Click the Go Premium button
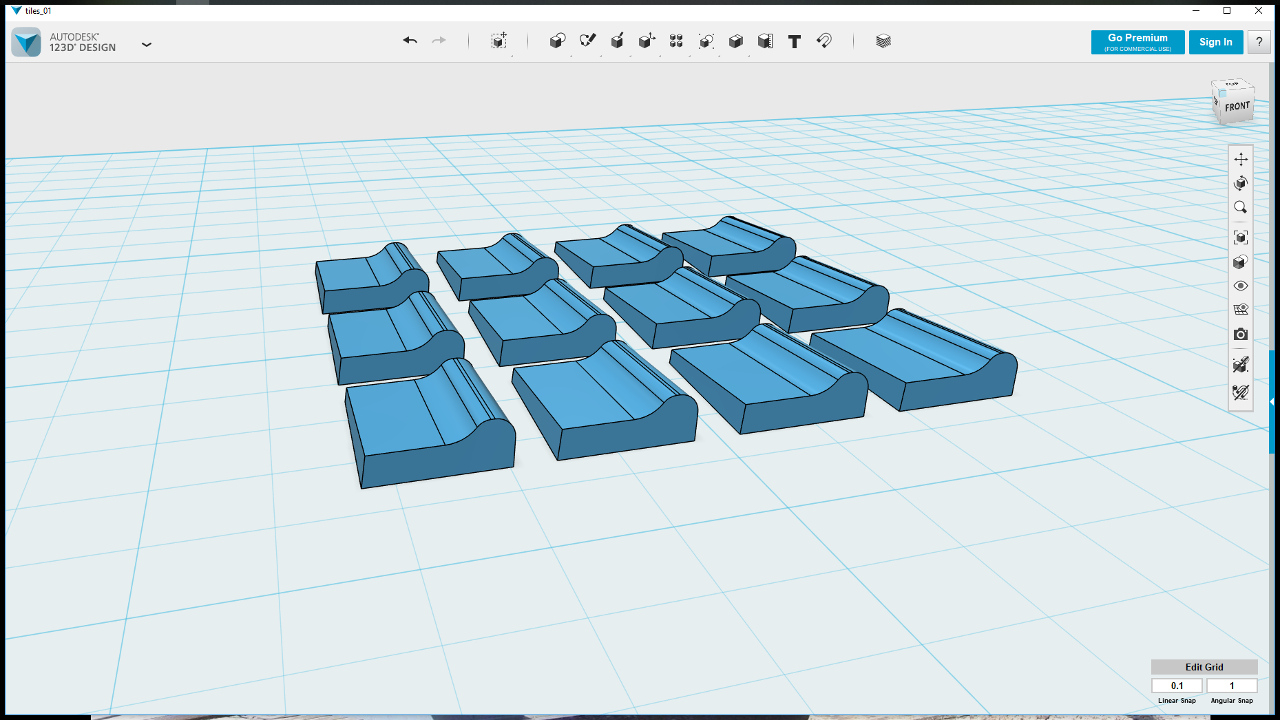This screenshot has height=720, width=1280. tap(1138, 42)
